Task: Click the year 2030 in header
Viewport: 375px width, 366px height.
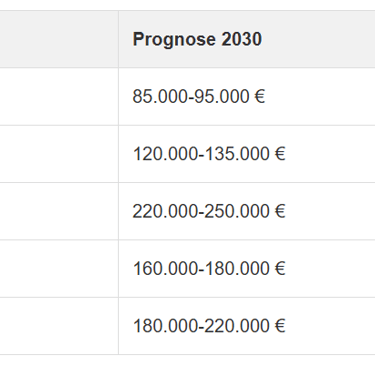Action: point(242,39)
